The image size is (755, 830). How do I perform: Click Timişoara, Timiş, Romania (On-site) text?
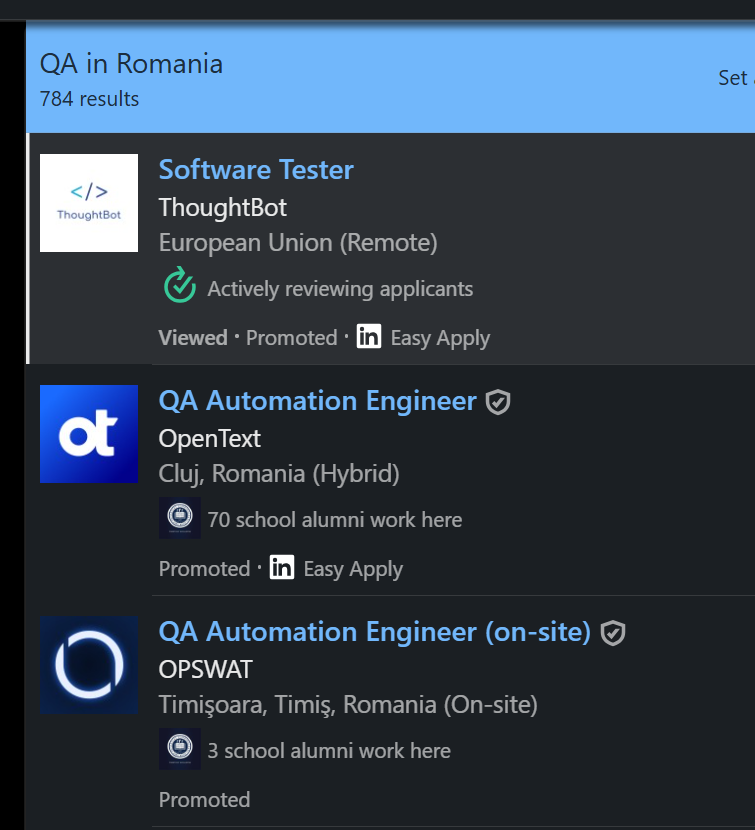[x=348, y=705]
